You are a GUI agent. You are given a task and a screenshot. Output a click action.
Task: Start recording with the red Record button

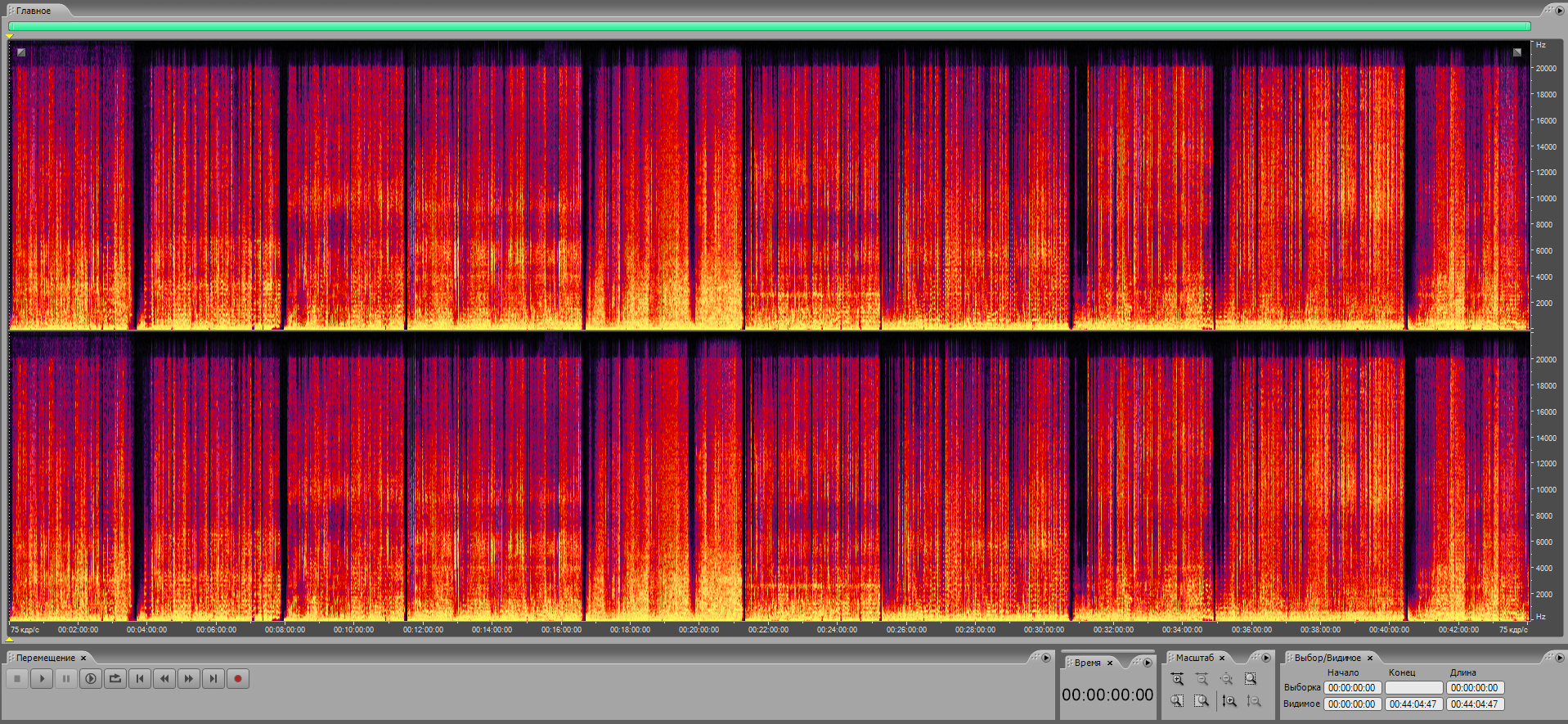coord(238,678)
